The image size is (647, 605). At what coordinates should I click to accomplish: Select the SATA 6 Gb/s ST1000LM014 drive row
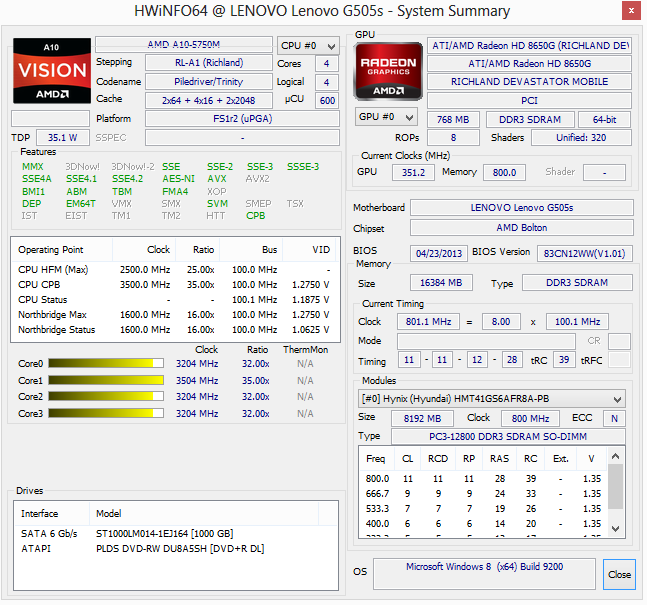click(x=176, y=534)
